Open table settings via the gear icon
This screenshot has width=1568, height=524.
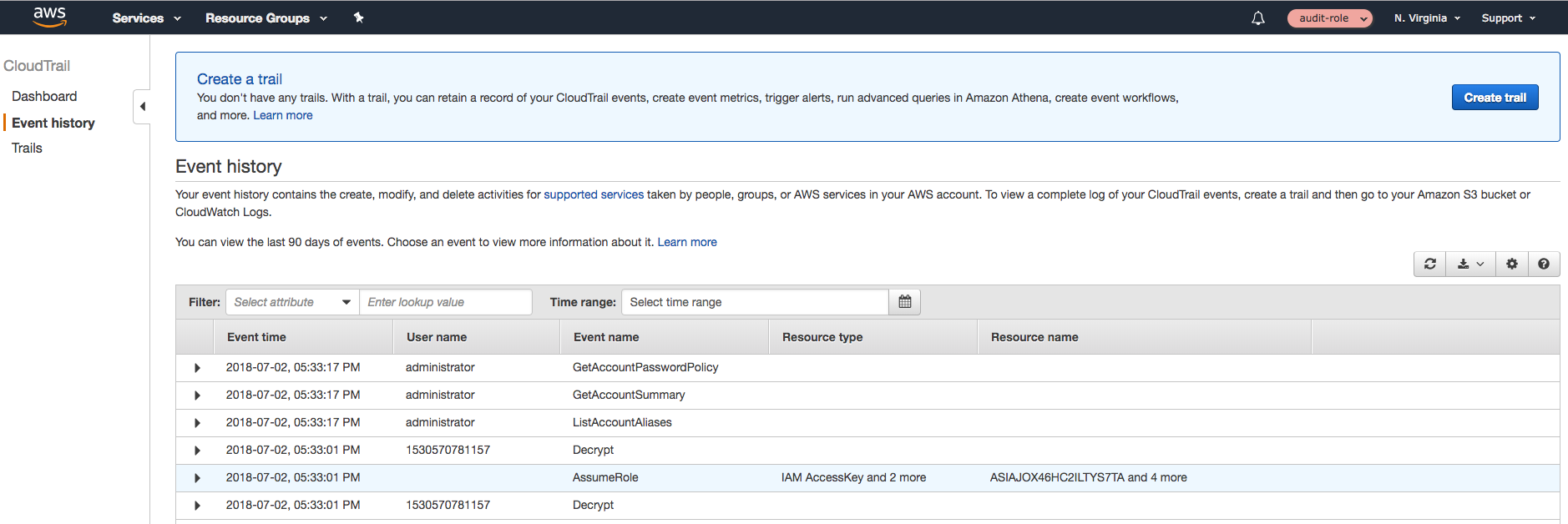1511,264
